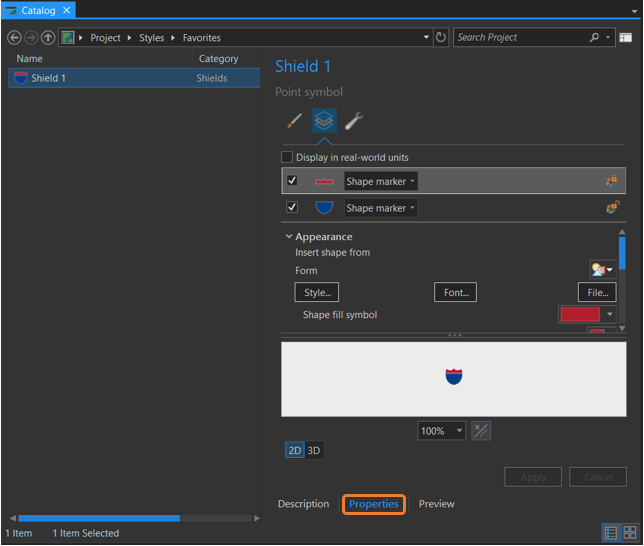
Task: Click the Cancel button
Action: click(598, 477)
